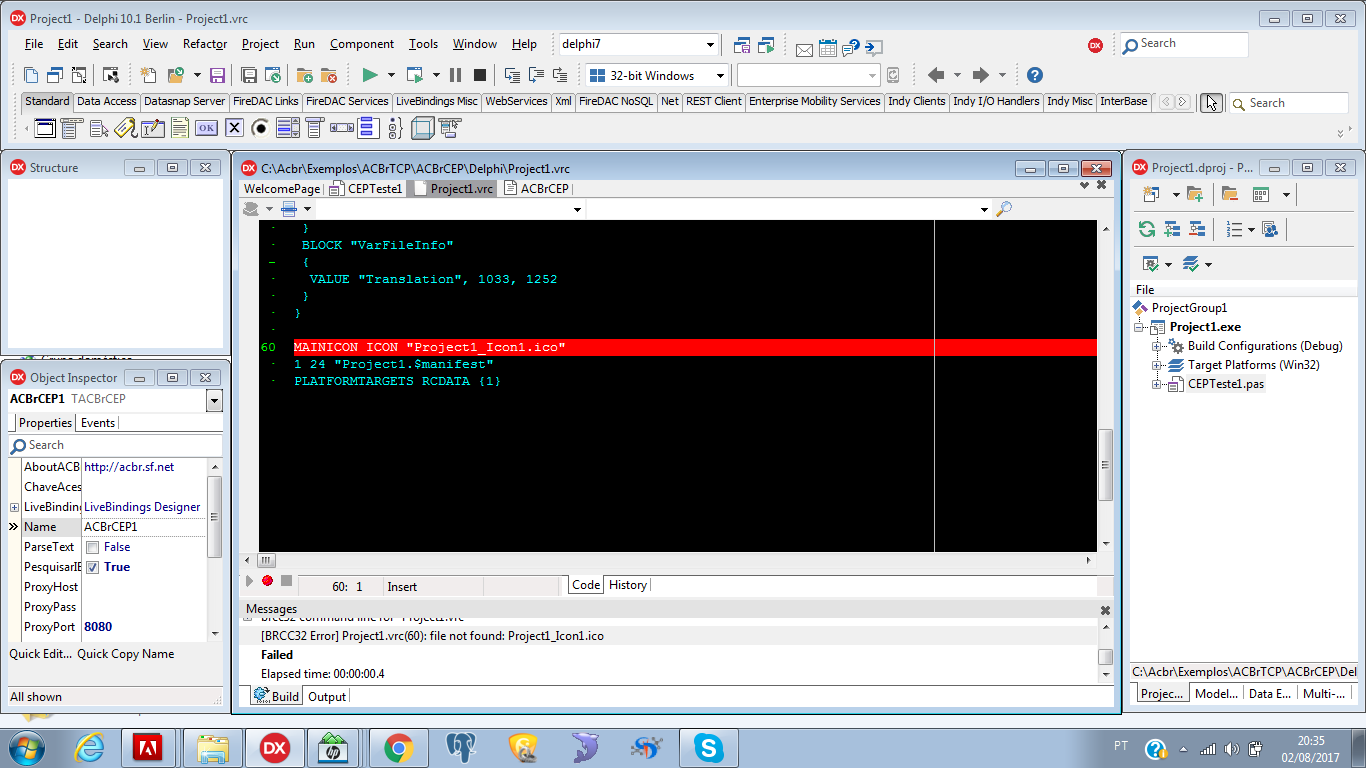Select the TEdit component in palette
Screen dimensions: 1366x768
click(x=152, y=128)
